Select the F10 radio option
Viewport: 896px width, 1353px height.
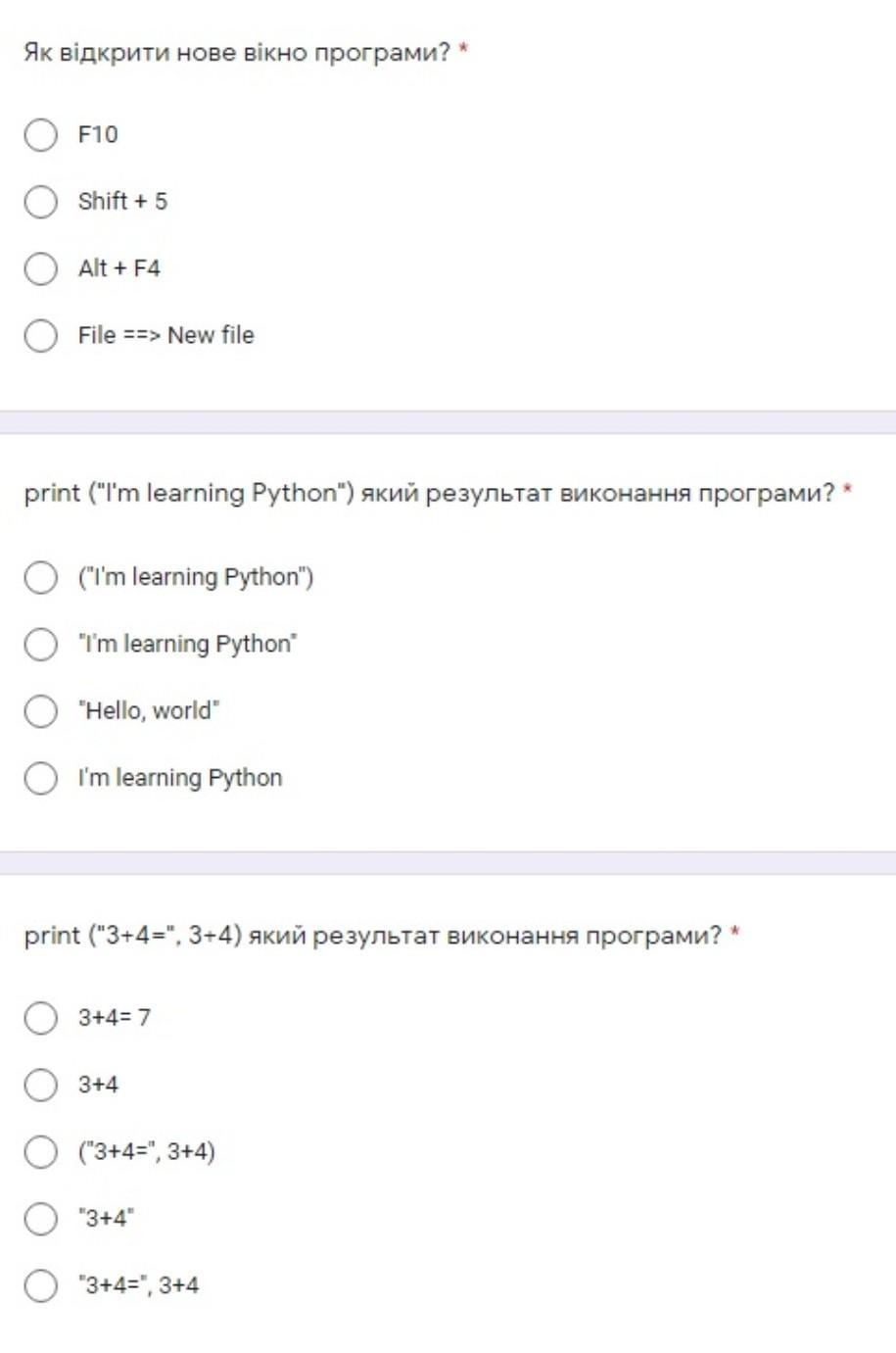point(40,134)
